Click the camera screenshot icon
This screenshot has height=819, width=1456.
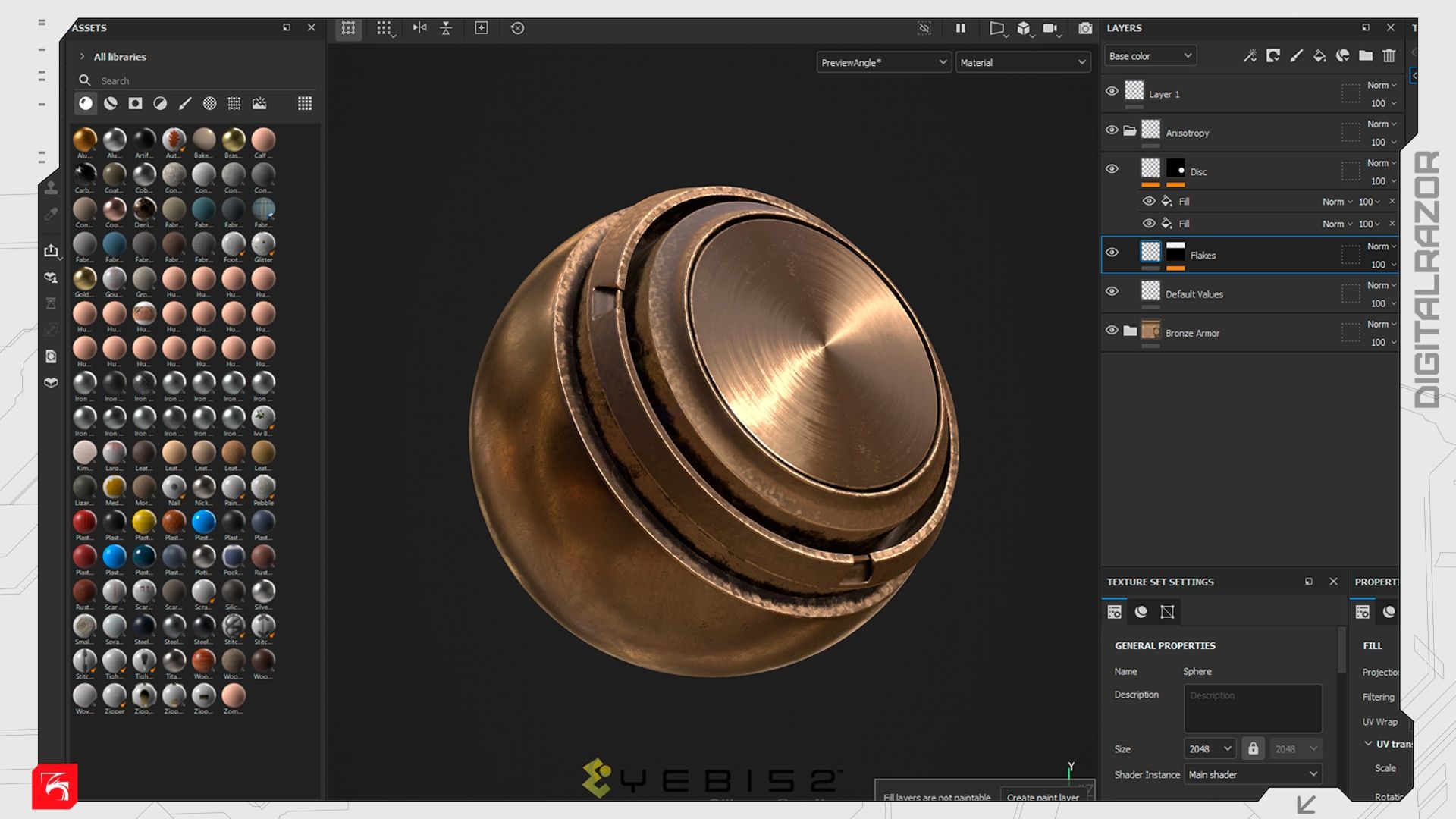[1085, 28]
